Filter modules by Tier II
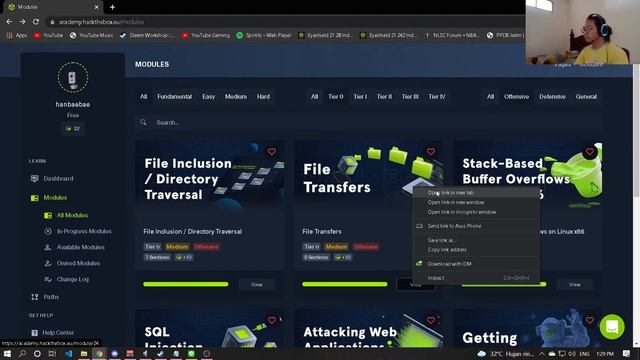This screenshot has width=640, height=360. [x=384, y=97]
